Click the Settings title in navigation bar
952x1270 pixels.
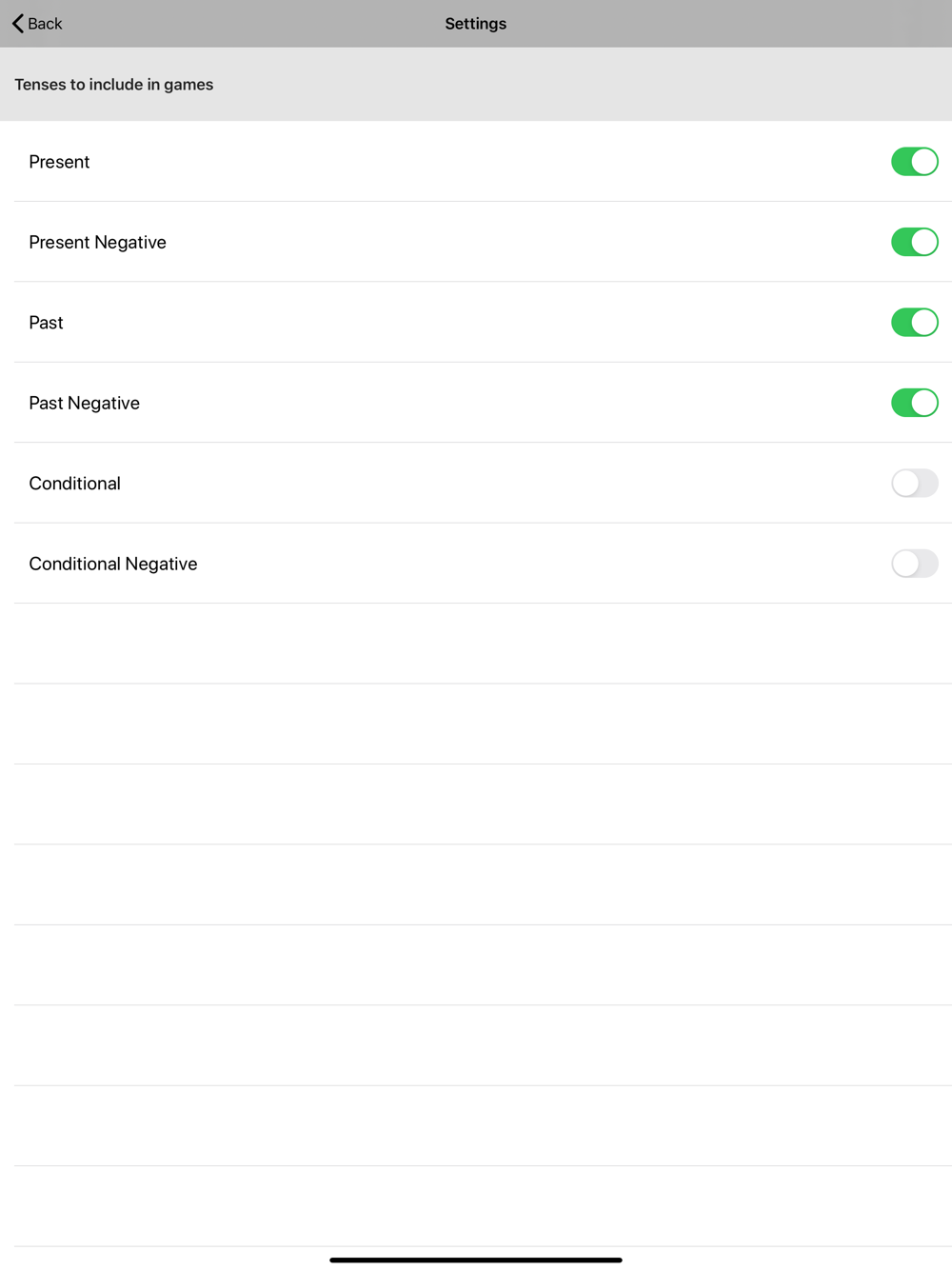point(475,24)
